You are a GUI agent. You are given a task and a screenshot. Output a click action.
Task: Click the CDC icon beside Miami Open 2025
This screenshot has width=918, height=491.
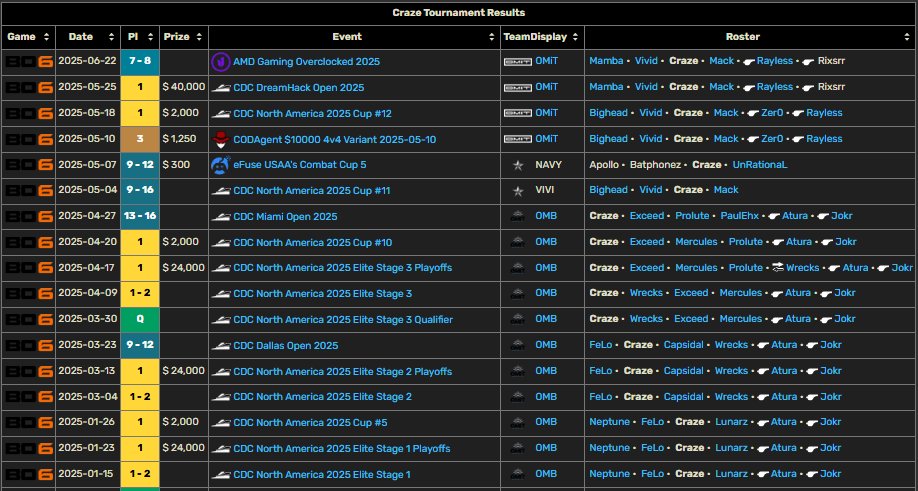click(221, 217)
